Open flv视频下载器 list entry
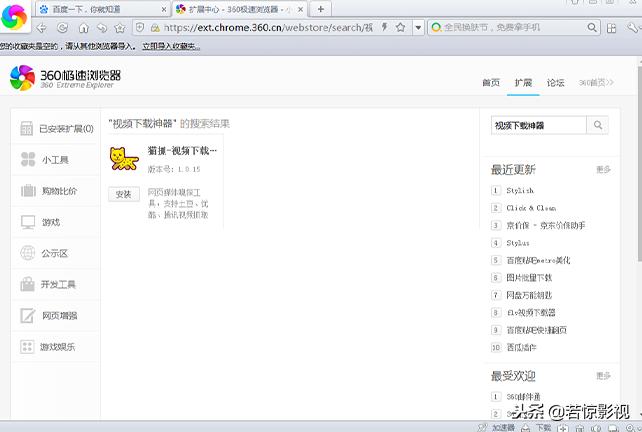 click(x=531, y=312)
